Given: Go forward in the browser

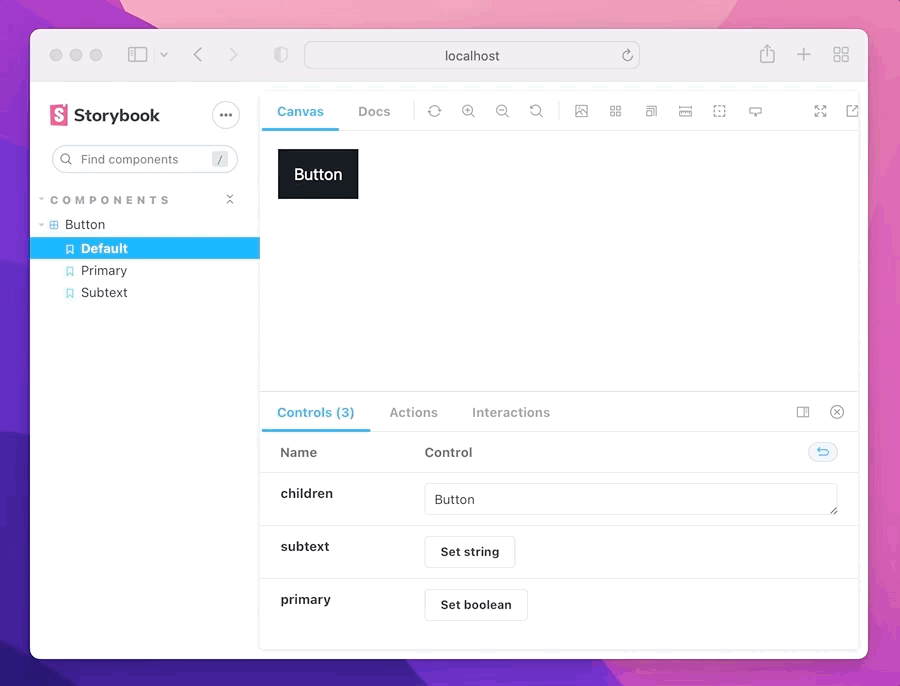Looking at the screenshot, I should pyautogui.click(x=233, y=55).
